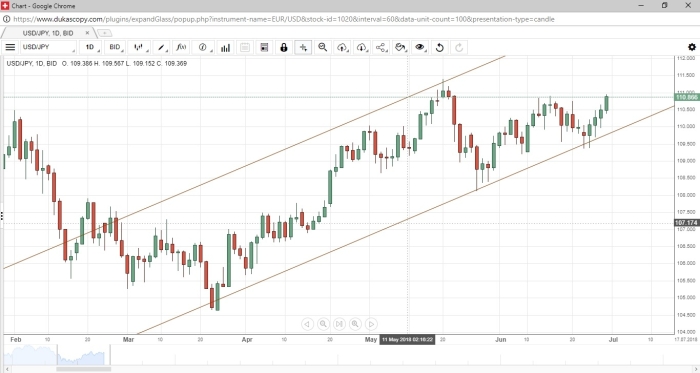This screenshot has height=373, width=700.
Task: Click the cloud upload icon
Action: pyautogui.click(x=342, y=47)
